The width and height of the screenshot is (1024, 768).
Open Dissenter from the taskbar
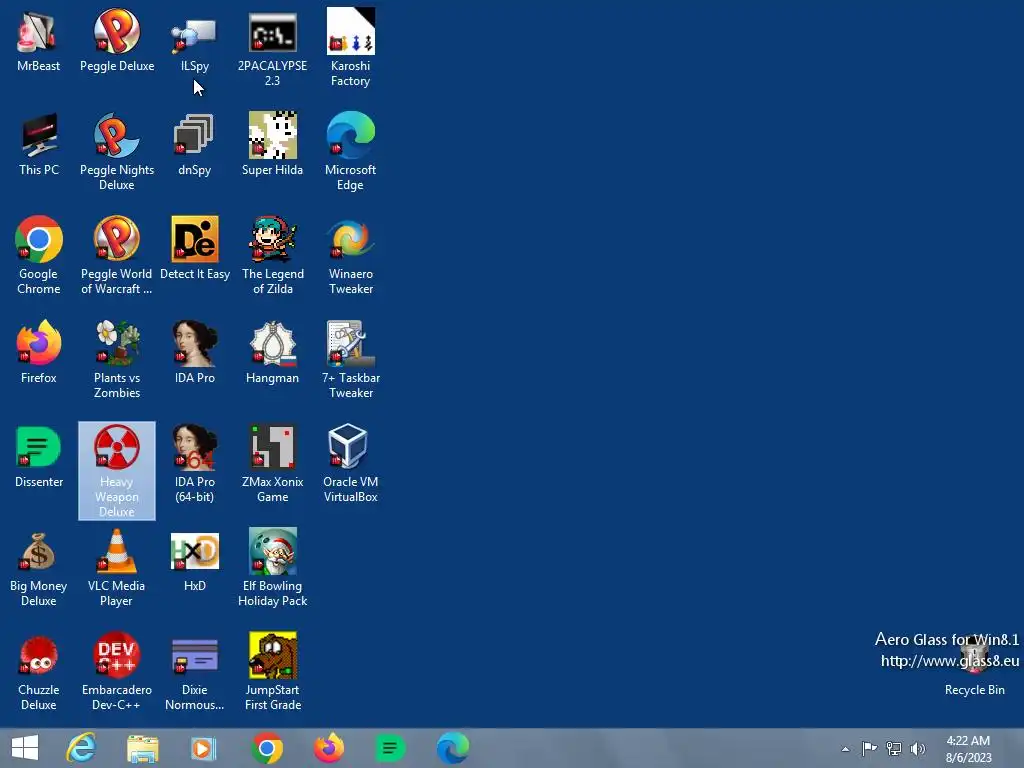pos(390,748)
